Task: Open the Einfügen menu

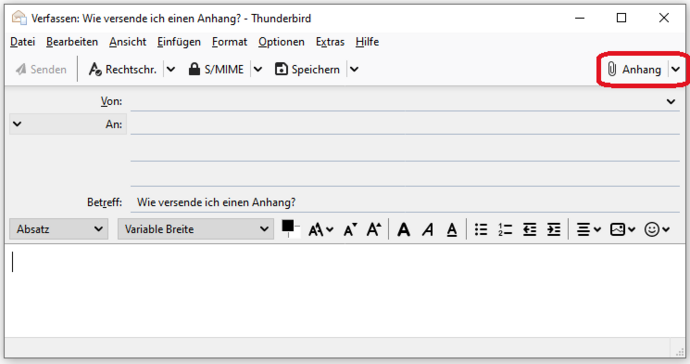Action: [179, 42]
